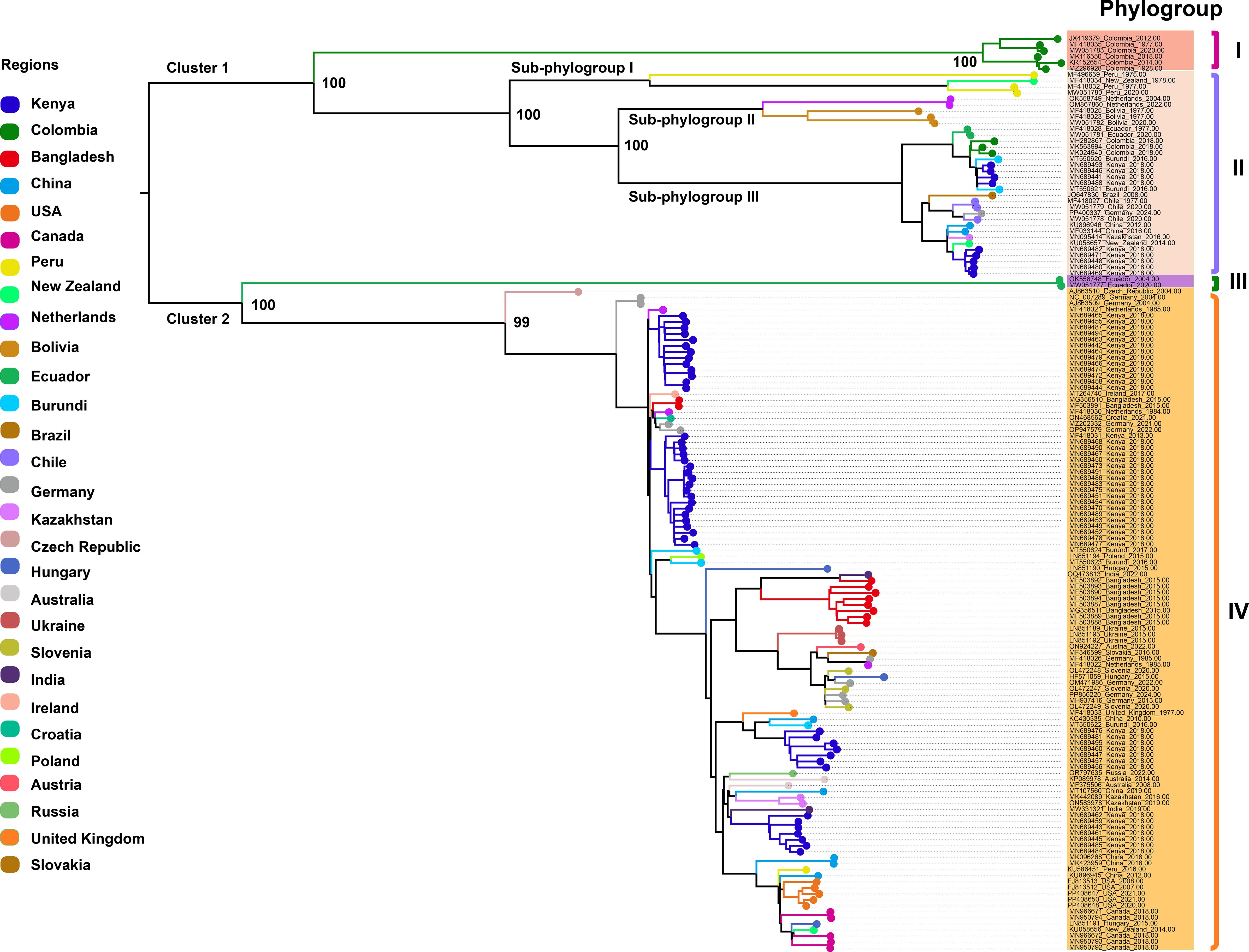Click the Netherlands purple legend swatch
The image size is (1249, 952).
(10, 321)
